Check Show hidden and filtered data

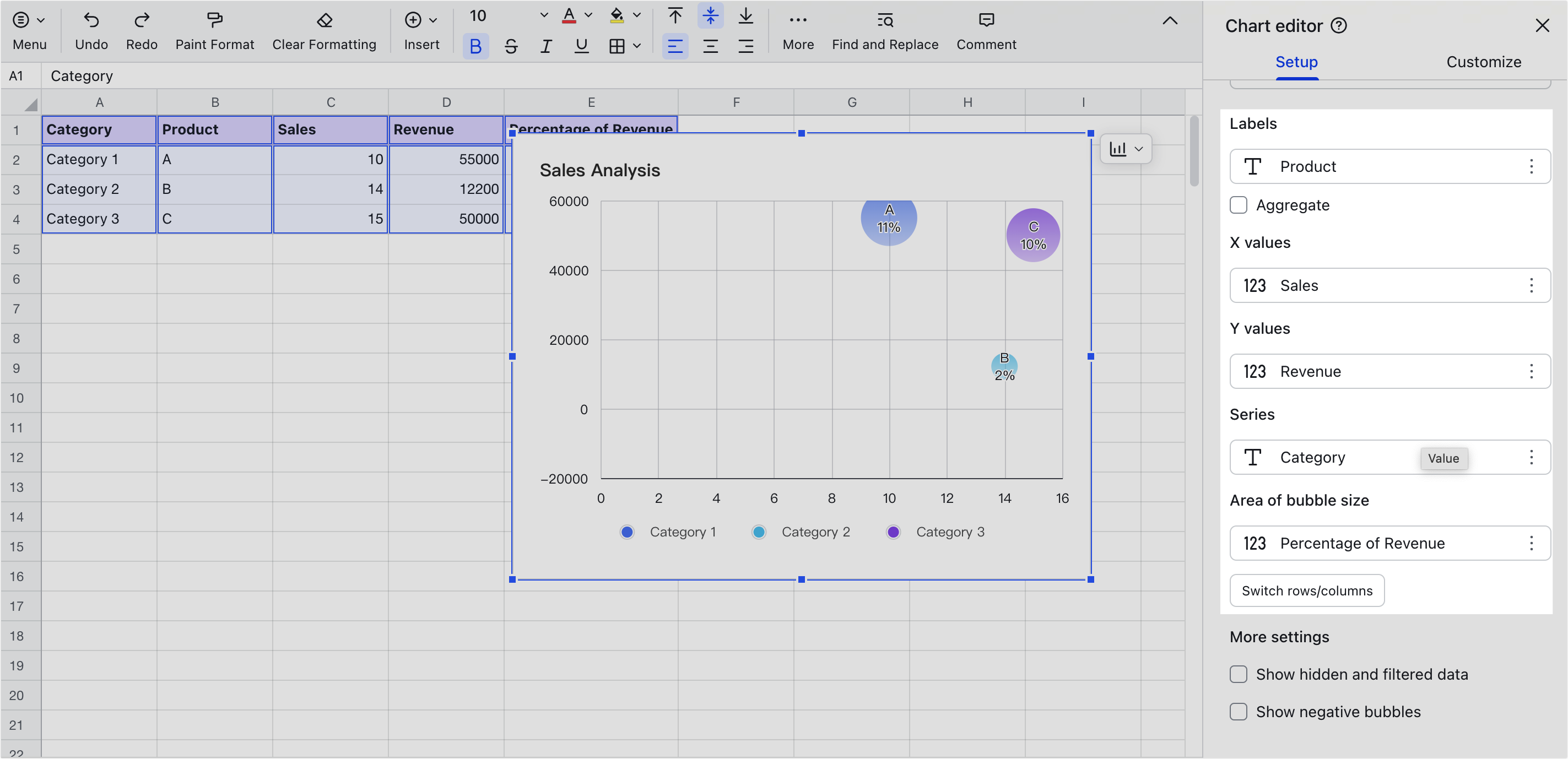click(x=1238, y=674)
